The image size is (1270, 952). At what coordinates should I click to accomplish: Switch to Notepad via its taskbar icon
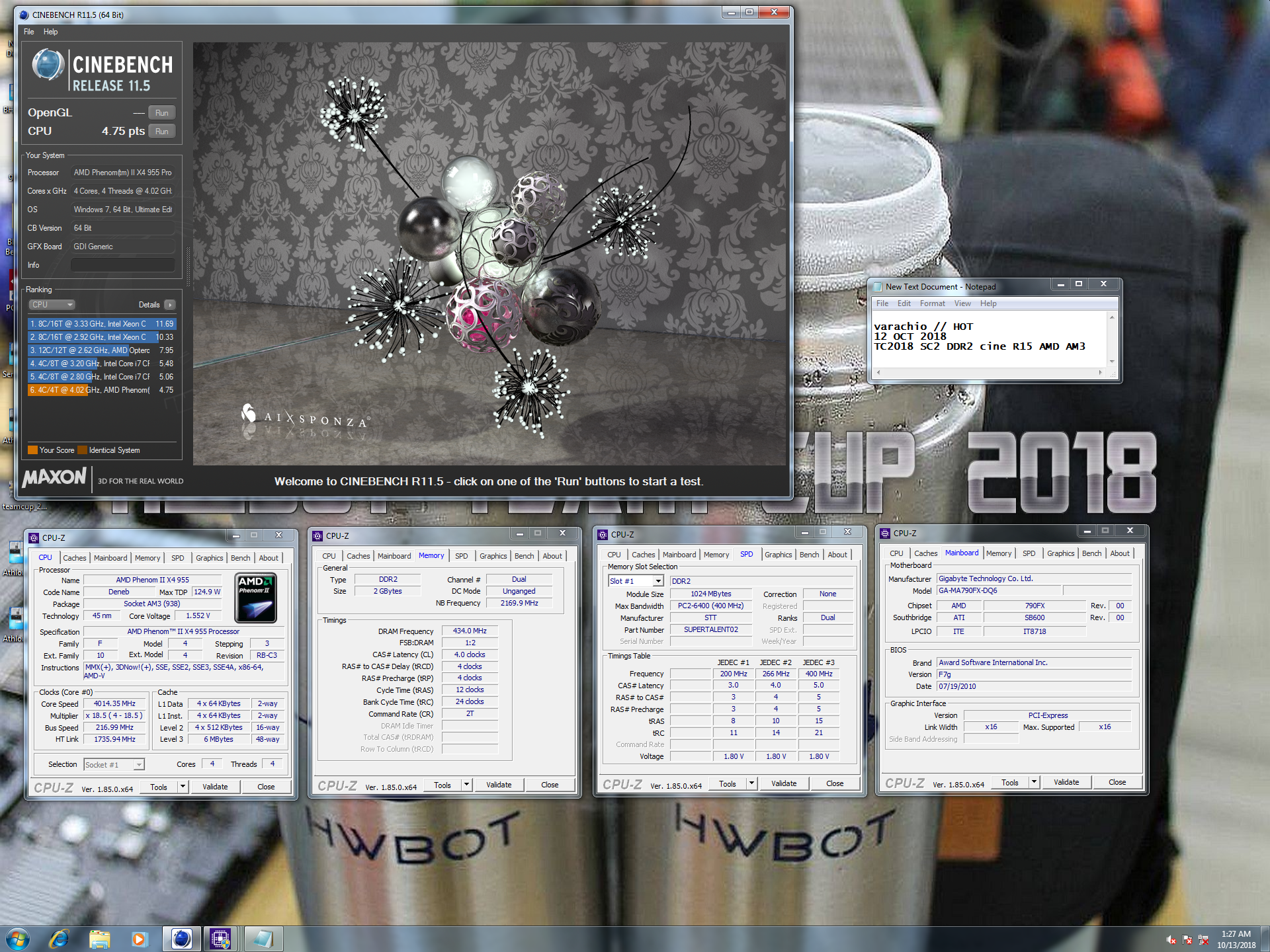click(263, 939)
